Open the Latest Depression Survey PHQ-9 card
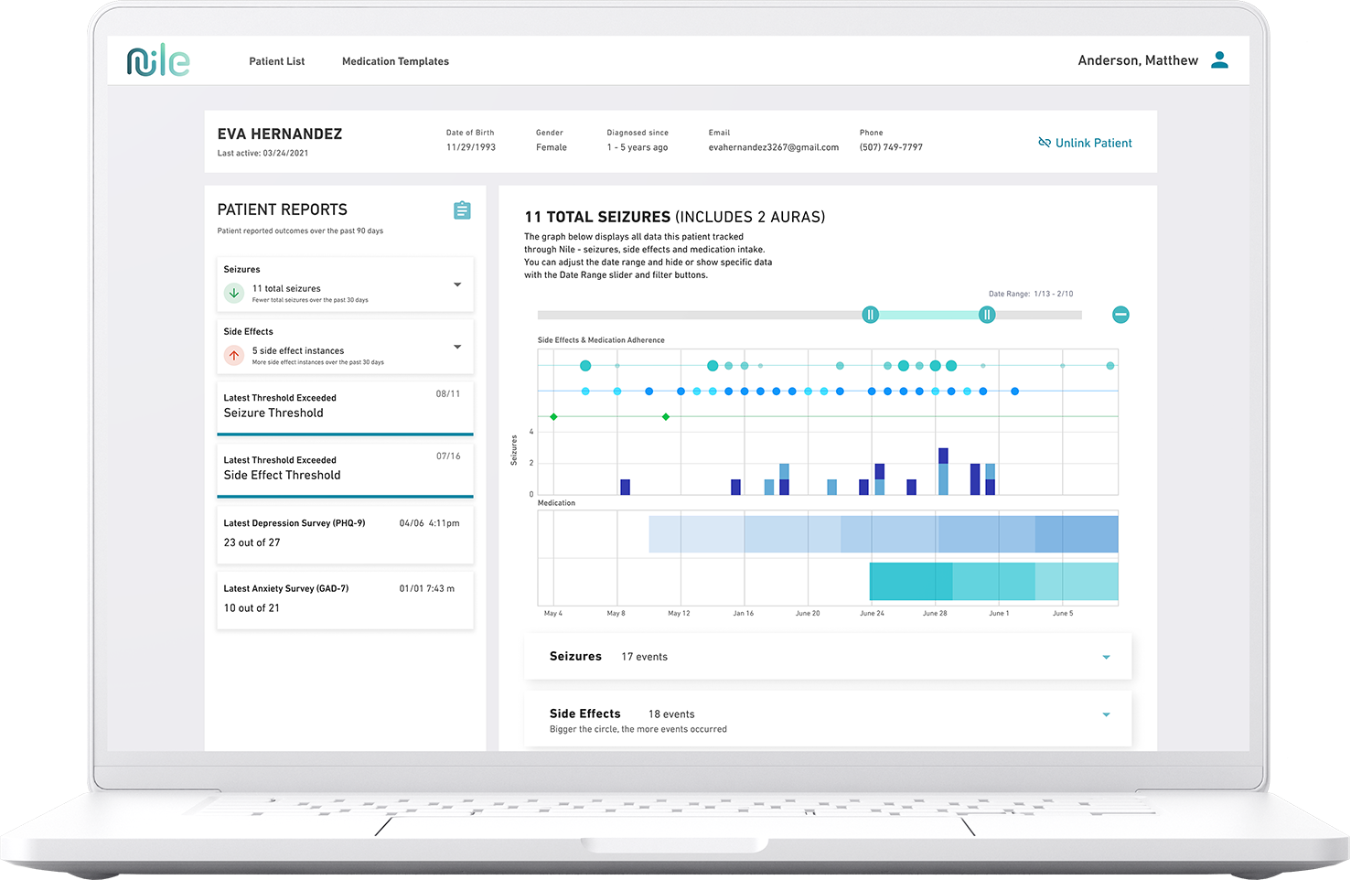Screen dimensions: 1372x880 (x=345, y=533)
